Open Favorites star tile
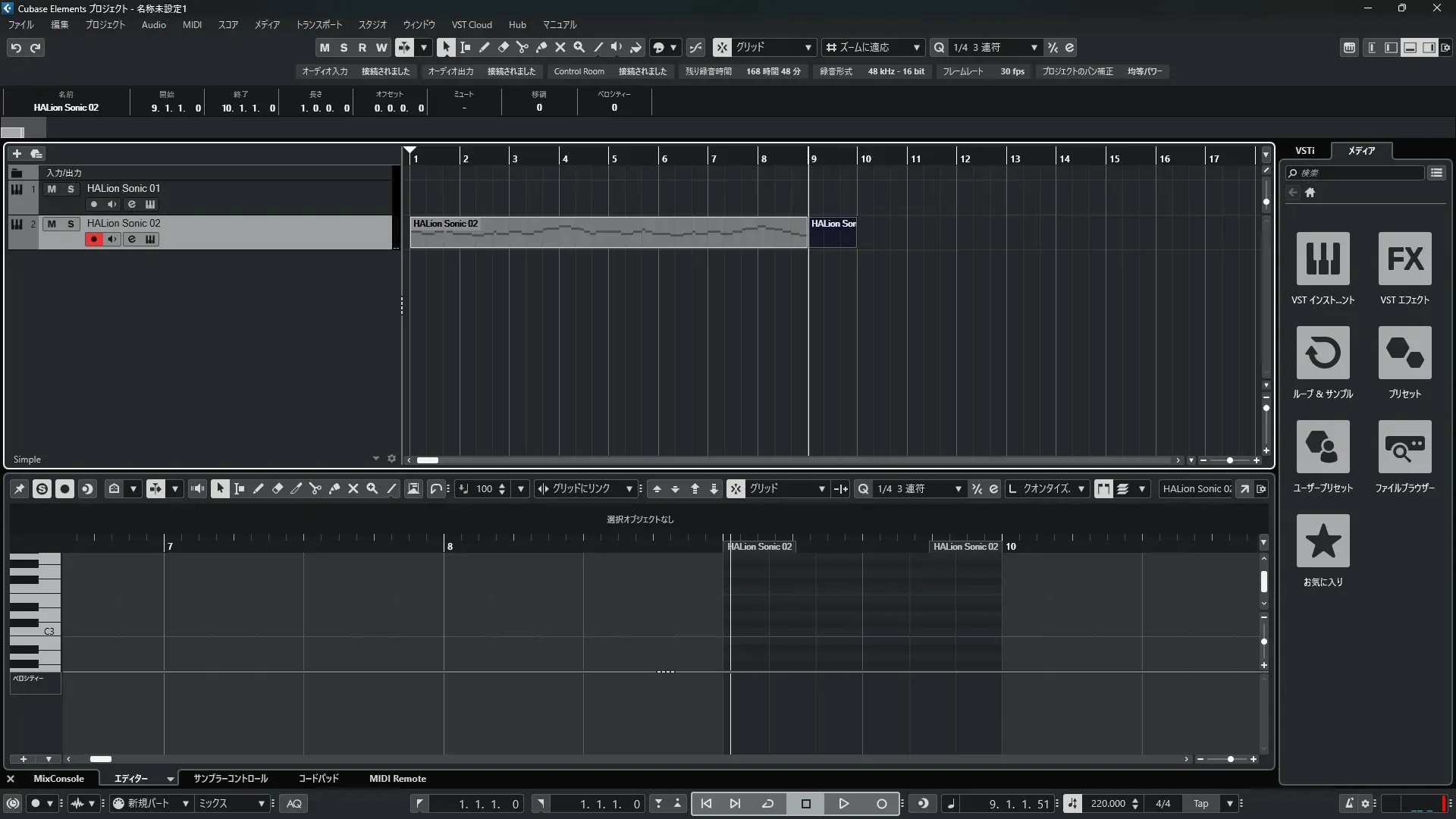Screen dimensions: 1456x819 tap(1323, 541)
